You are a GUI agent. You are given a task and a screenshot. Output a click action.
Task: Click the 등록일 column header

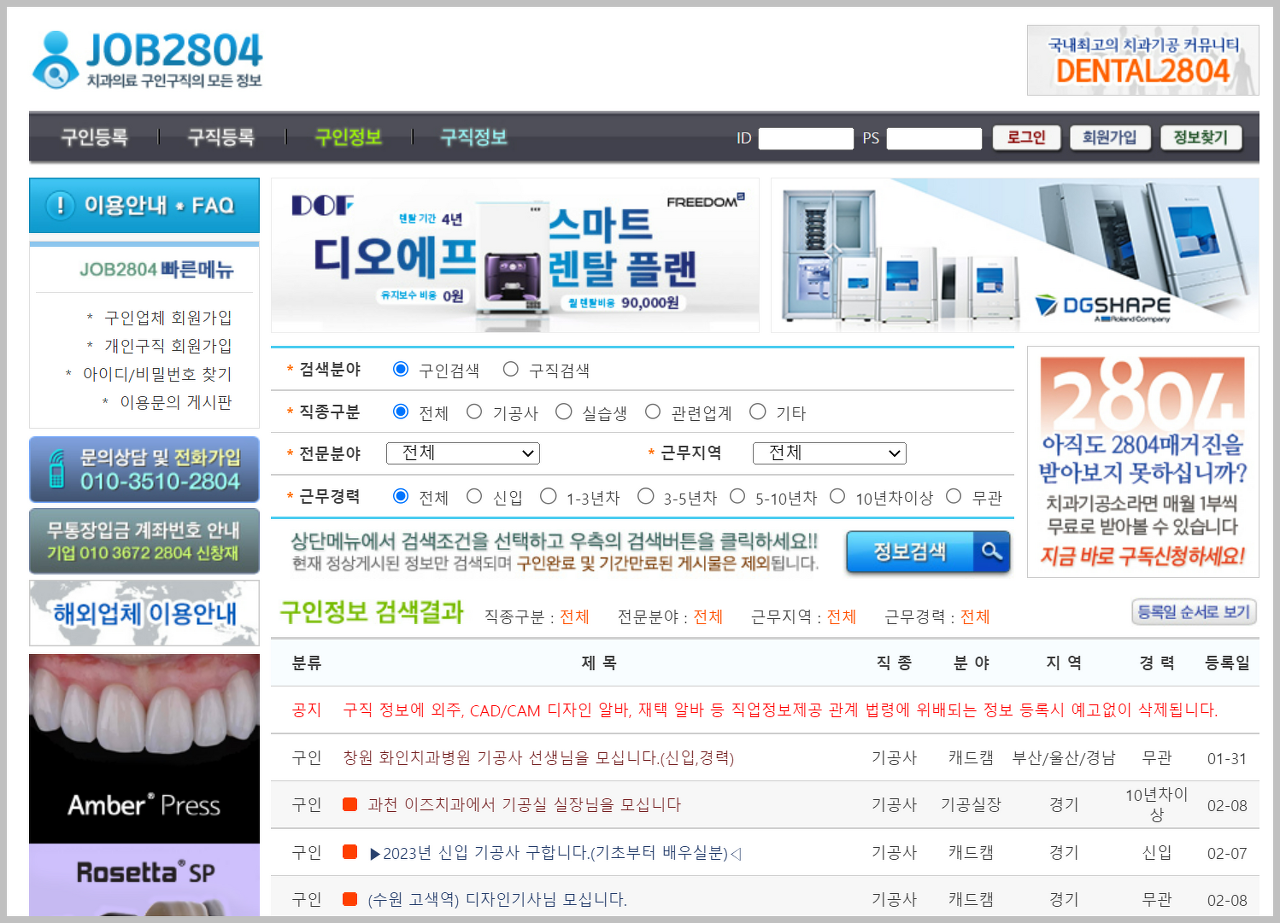coord(1227,662)
